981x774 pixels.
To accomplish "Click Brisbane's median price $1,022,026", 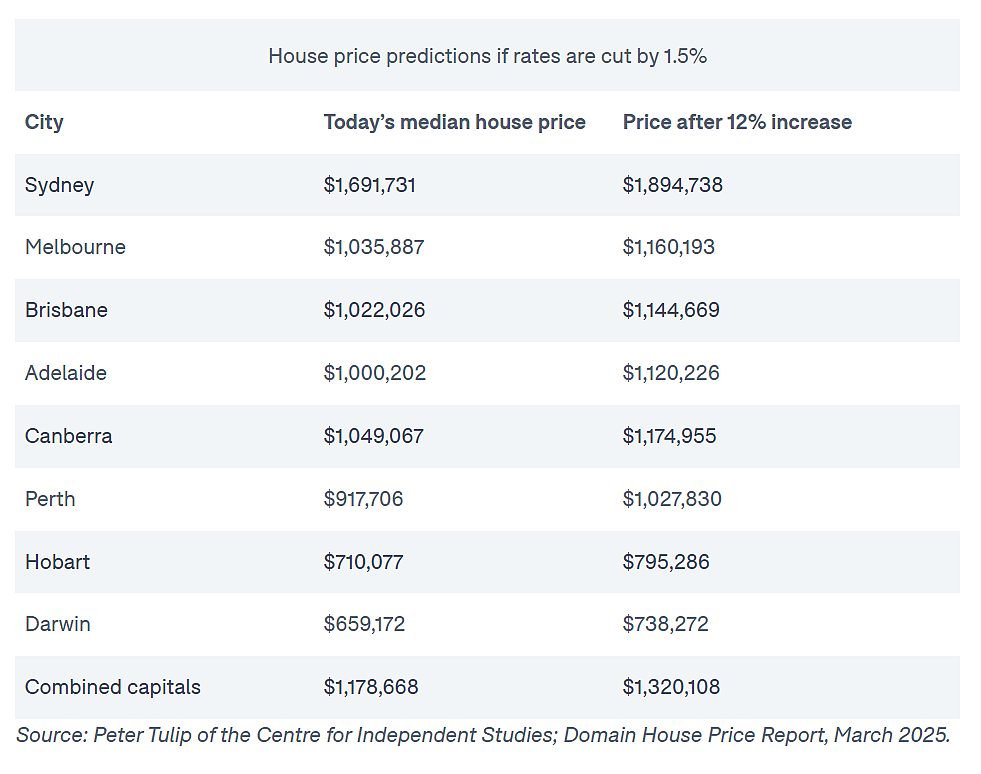I will click(374, 310).
